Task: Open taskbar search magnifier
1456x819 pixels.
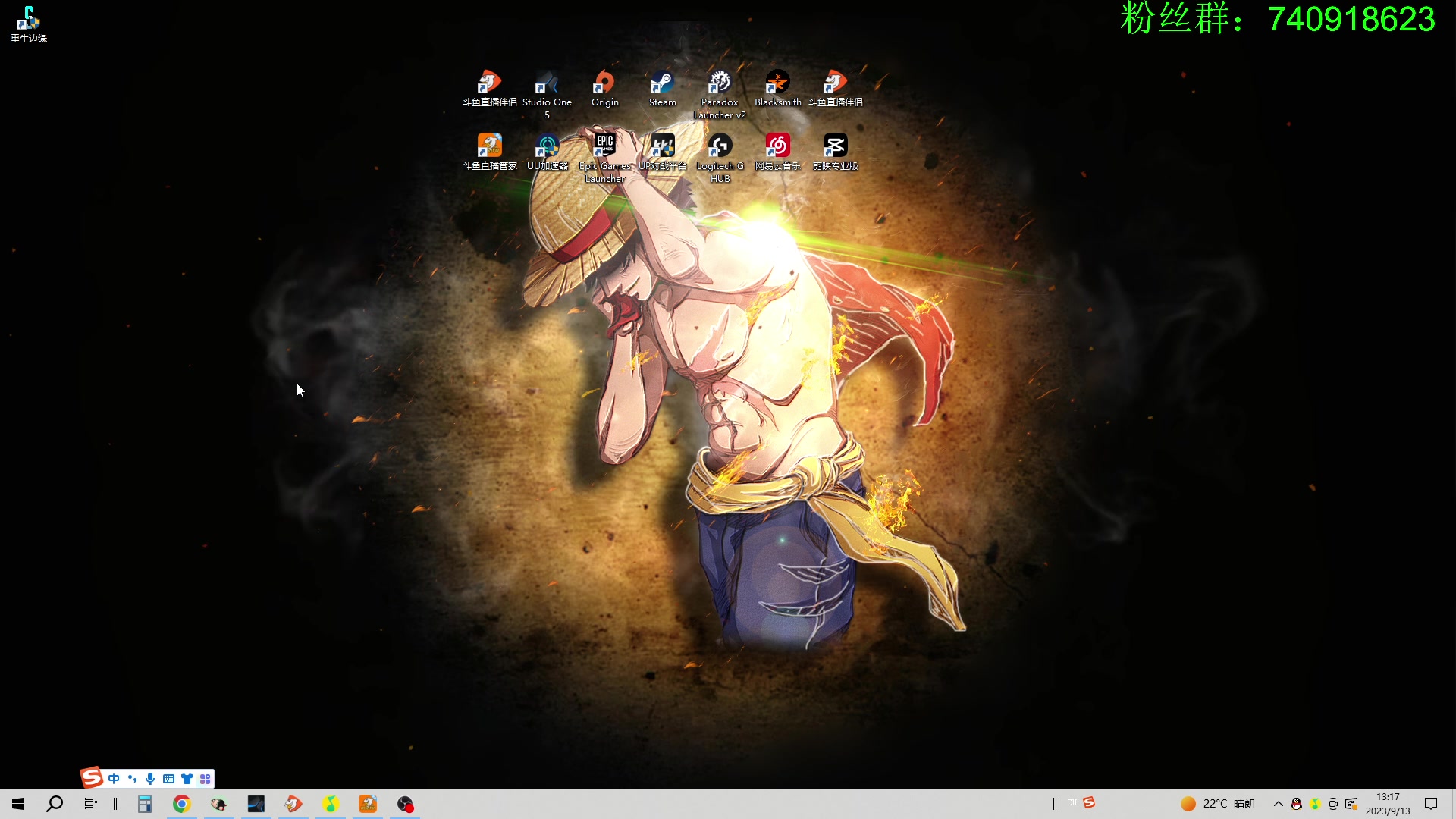Action: pyautogui.click(x=55, y=804)
